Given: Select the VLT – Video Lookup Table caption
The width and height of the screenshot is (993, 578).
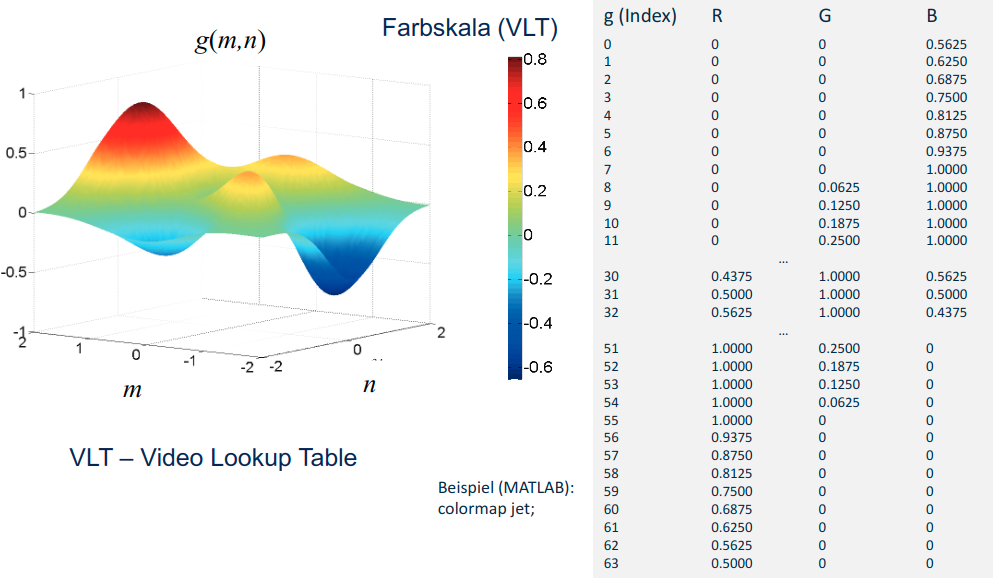Looking at the screenshot, I should click(x=213, y=458).
